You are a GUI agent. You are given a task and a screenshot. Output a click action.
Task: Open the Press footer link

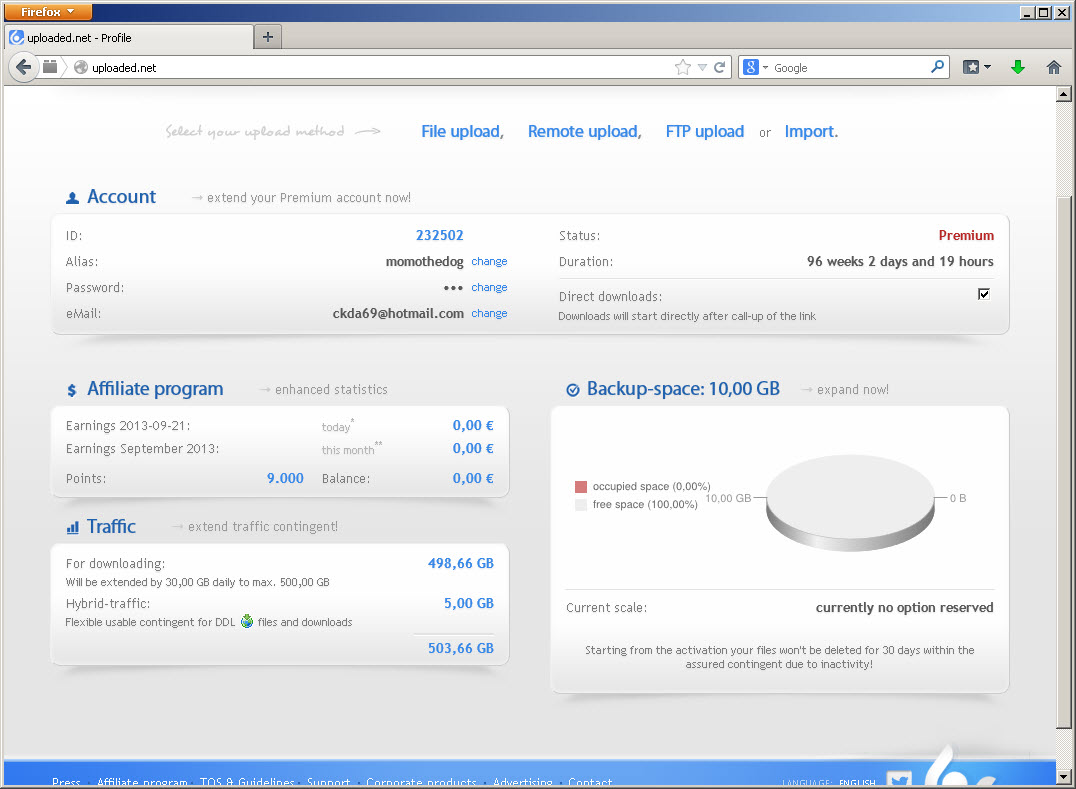66,781
